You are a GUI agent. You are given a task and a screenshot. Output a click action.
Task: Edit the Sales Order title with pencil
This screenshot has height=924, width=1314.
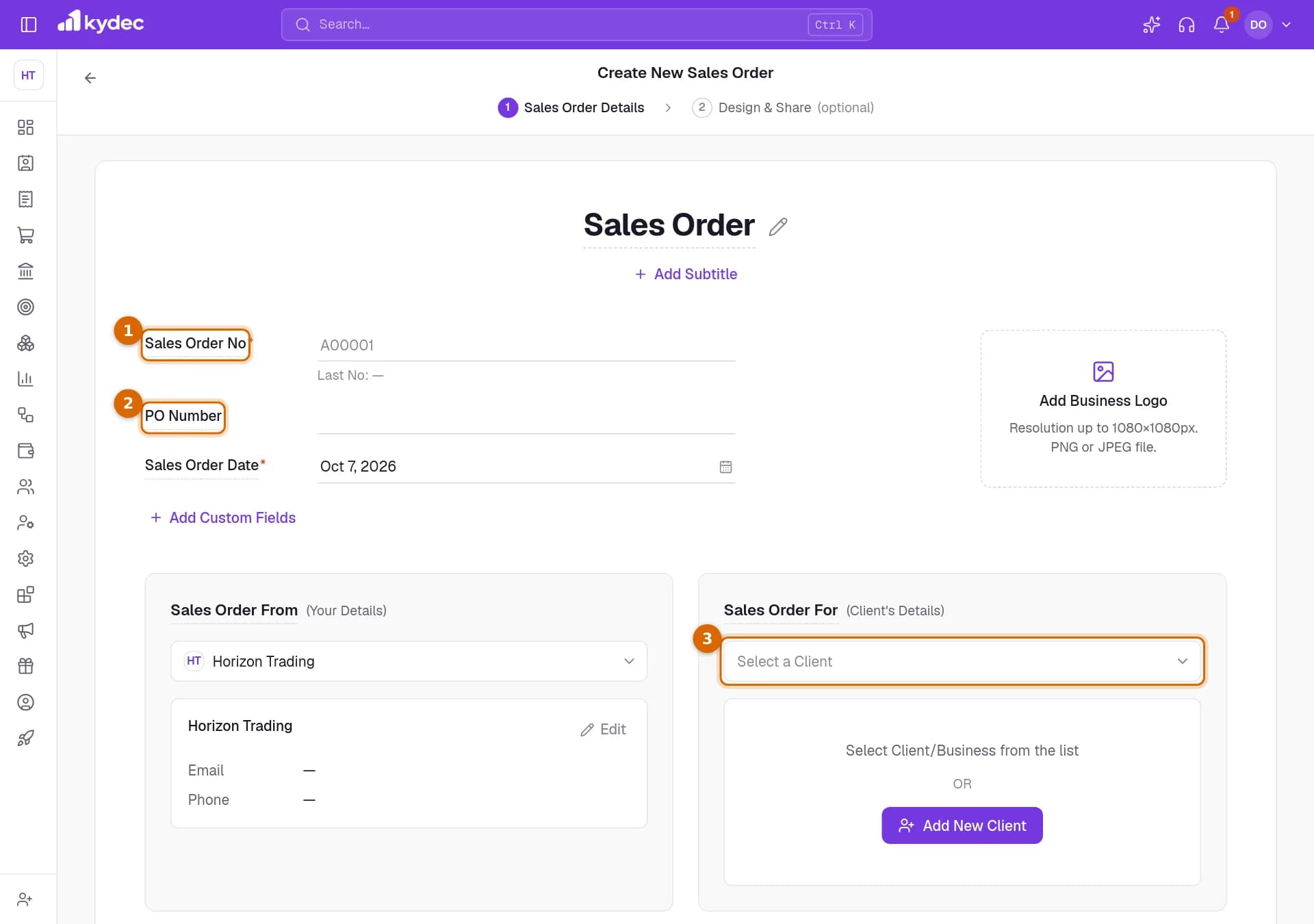click(x=778, y=227)
